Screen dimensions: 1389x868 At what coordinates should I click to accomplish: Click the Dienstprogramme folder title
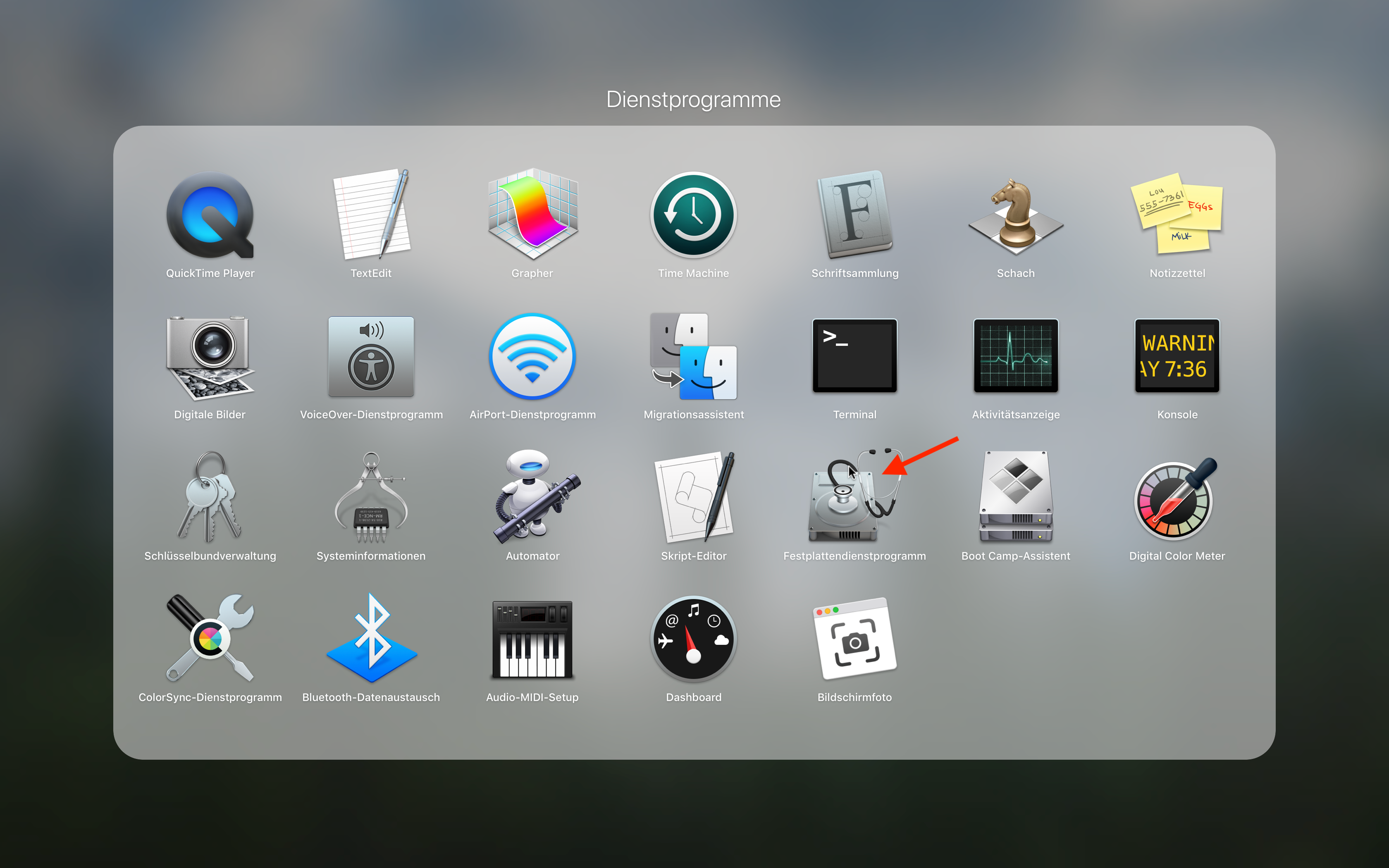coord(693,100)
